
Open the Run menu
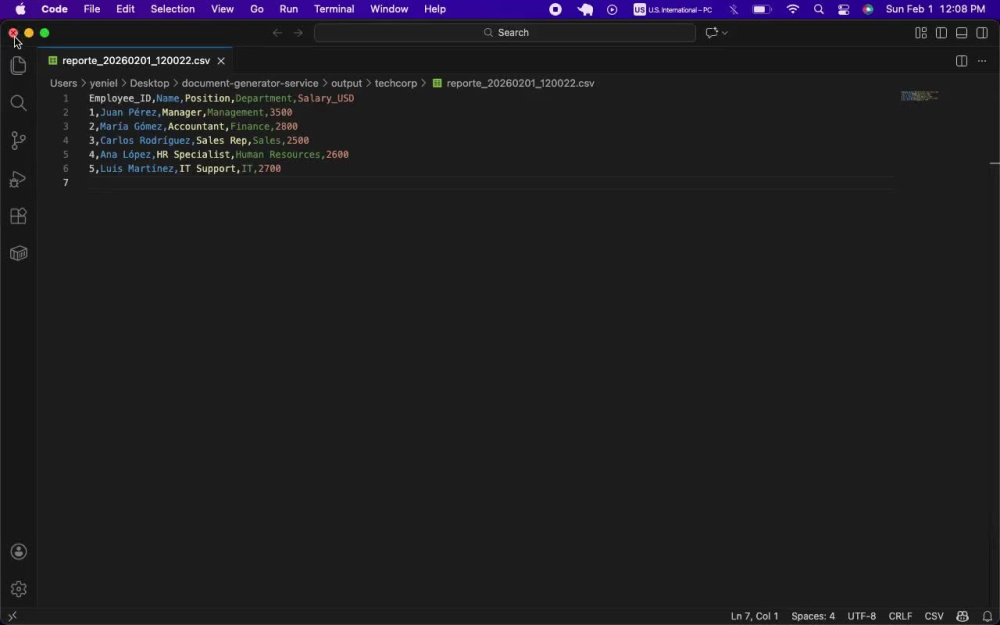point(288,9)
